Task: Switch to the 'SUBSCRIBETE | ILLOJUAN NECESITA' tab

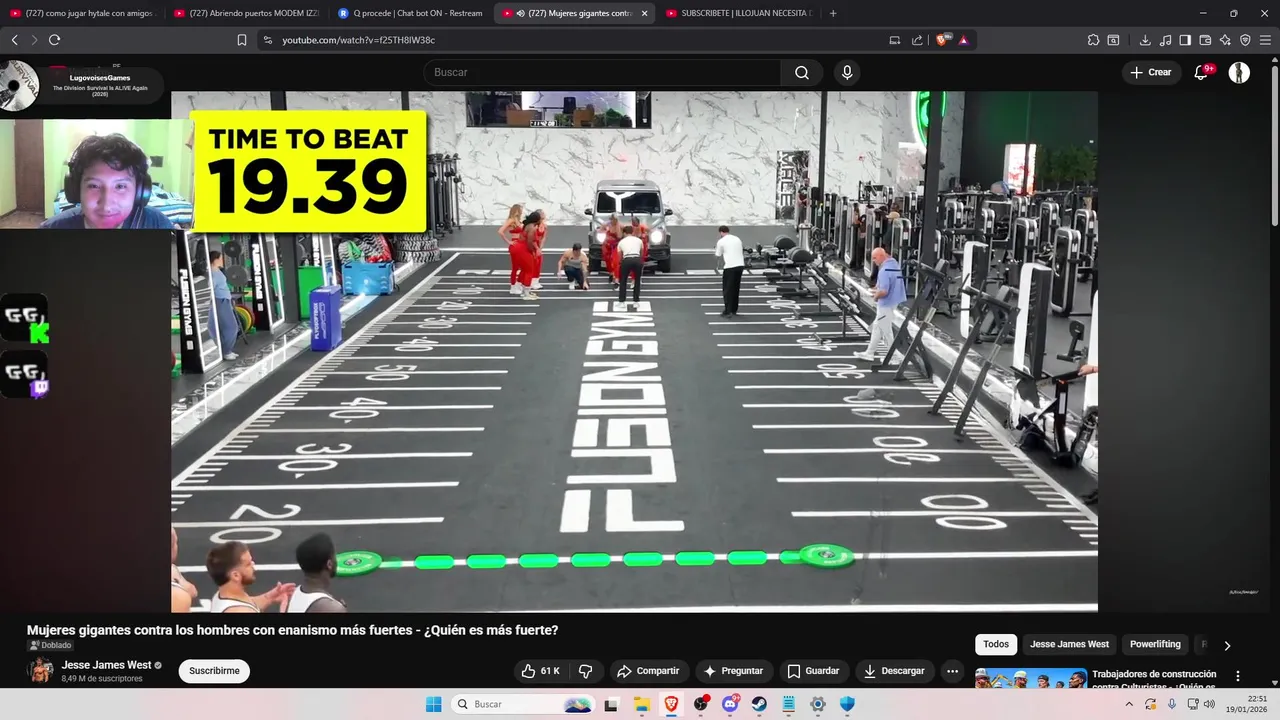Action: click(740, 13)
